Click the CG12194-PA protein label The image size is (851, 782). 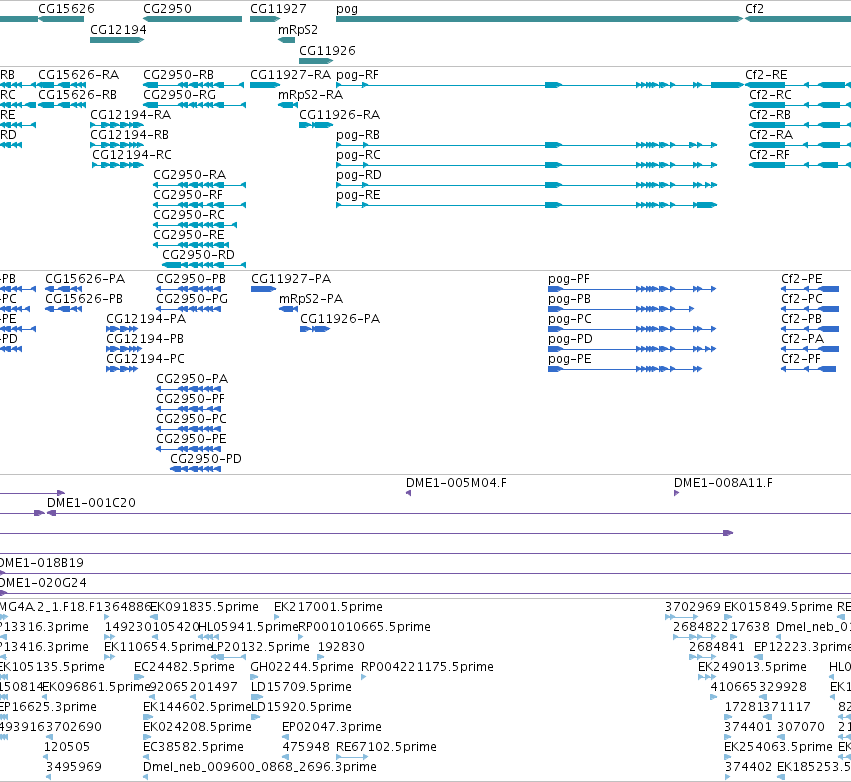pos(146,319)
